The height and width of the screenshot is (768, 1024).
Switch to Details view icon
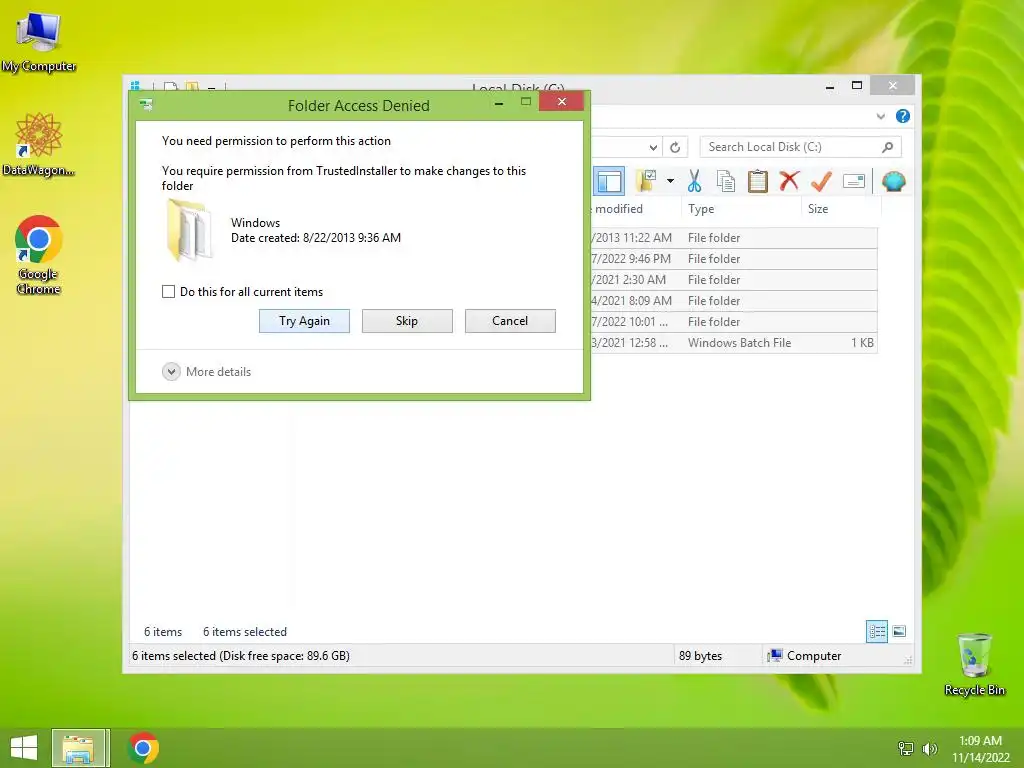[x=877, y=632]
